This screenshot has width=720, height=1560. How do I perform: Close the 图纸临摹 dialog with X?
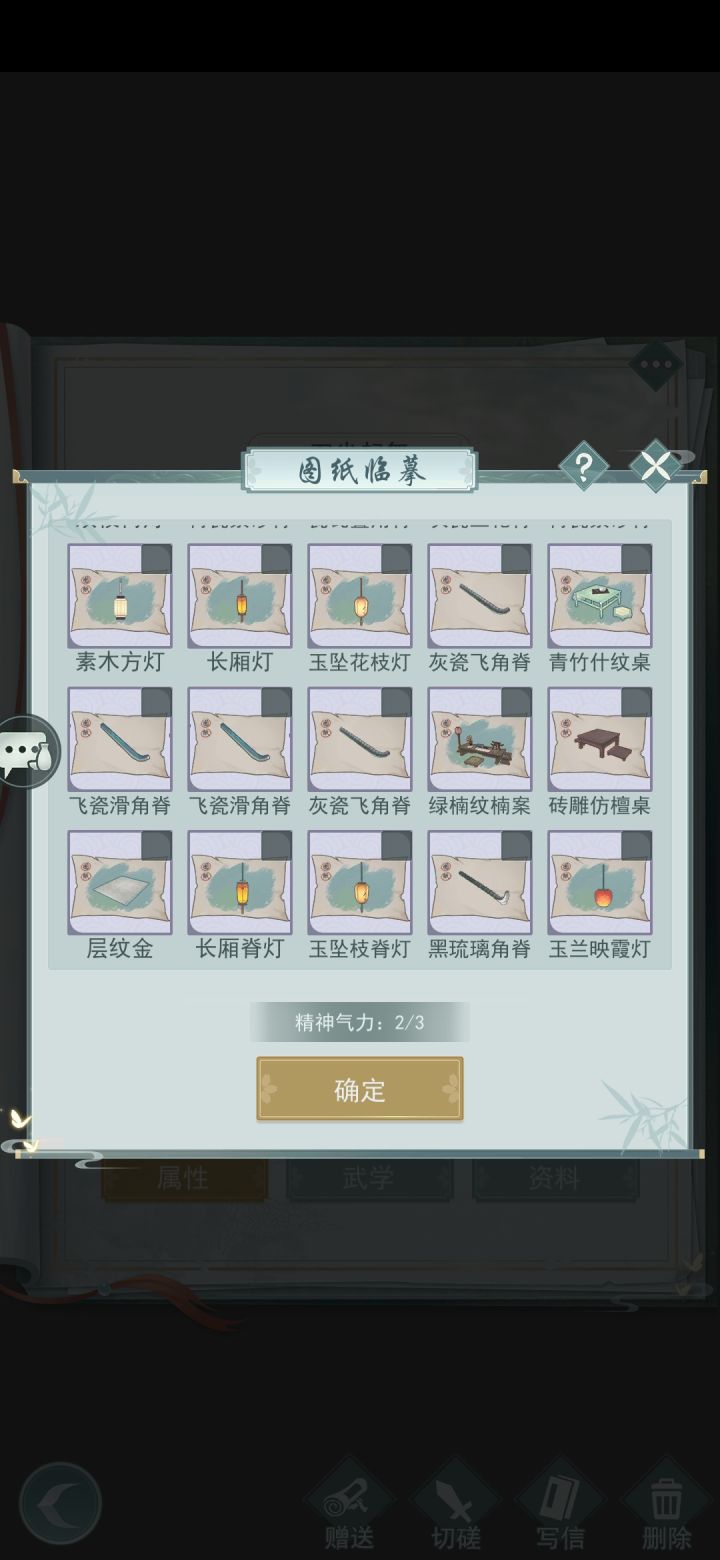coord(655,466)
